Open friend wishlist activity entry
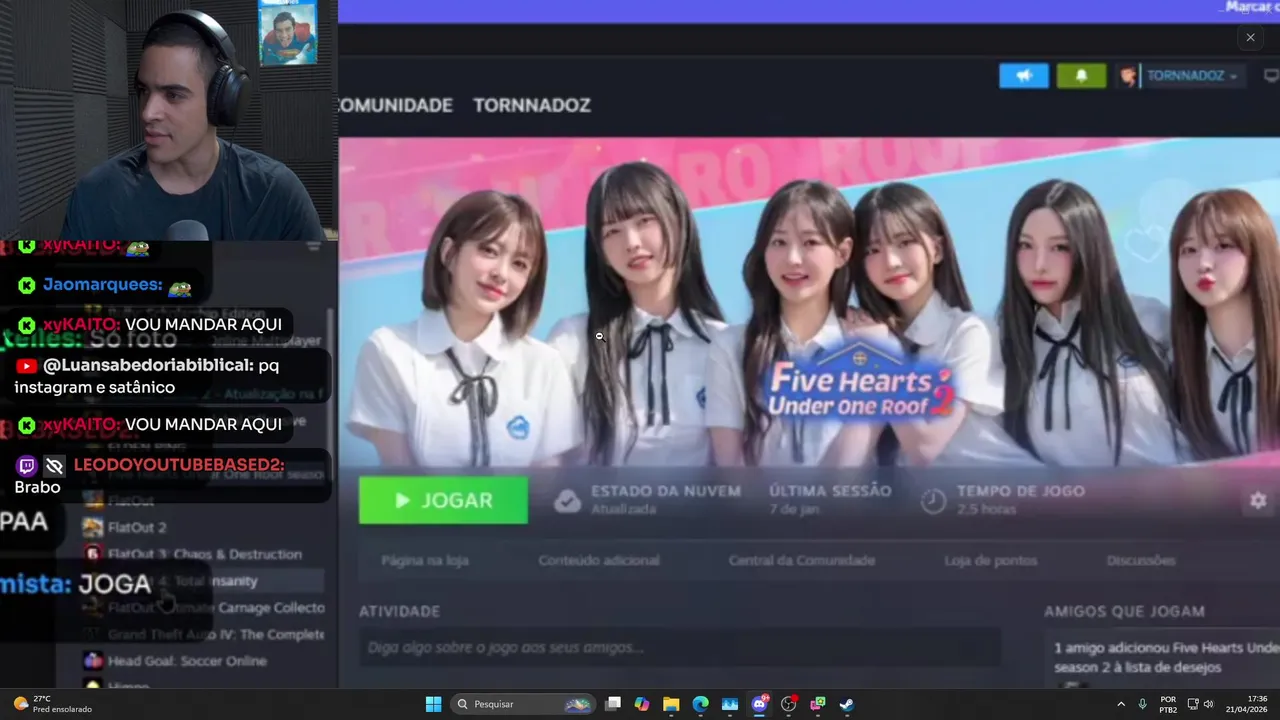The height and width of the screenshot is (720, 1280). (x=1165, y=657)
